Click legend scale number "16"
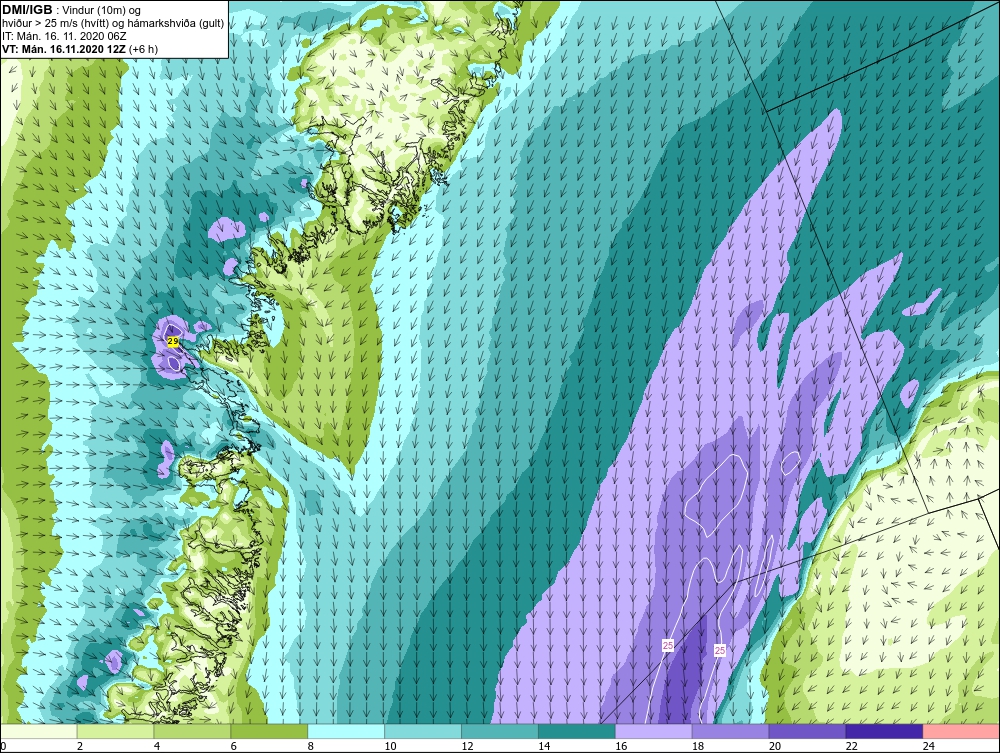Image resolution: width=1000 pixels, height=753 pixels. point(621,747)
